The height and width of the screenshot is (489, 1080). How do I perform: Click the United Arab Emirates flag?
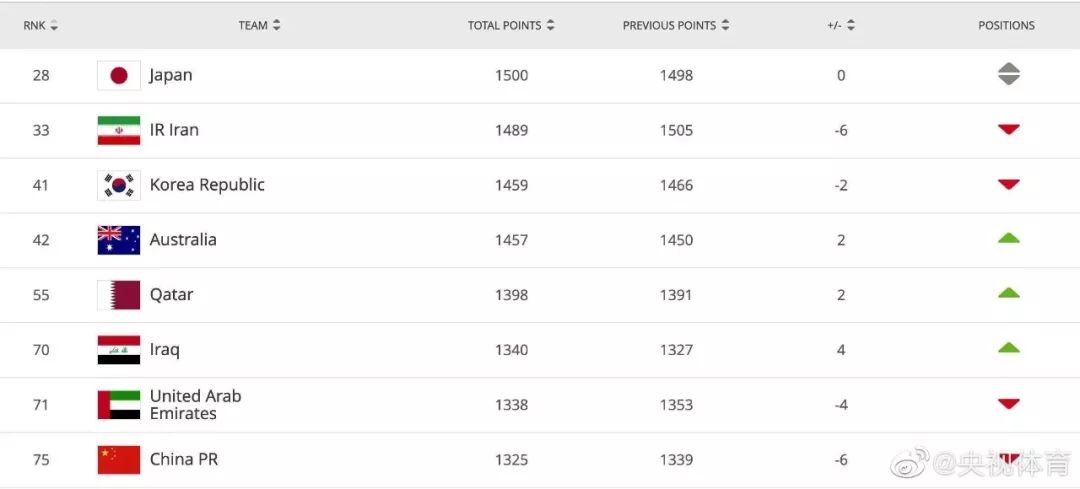118,404
